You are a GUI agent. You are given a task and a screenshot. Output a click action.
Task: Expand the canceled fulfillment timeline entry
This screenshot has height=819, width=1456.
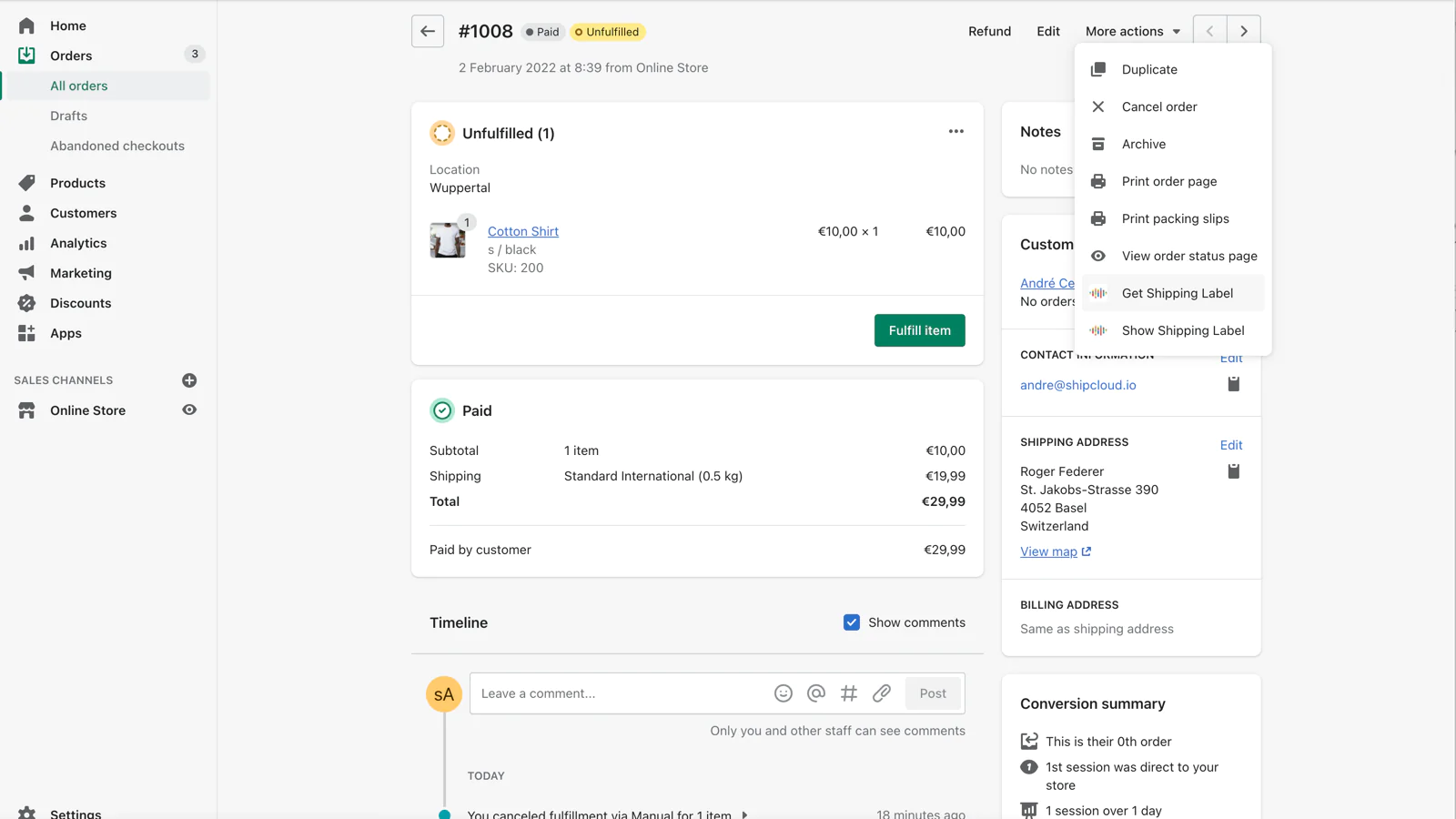pyautogui.click(x=744, y=814)
